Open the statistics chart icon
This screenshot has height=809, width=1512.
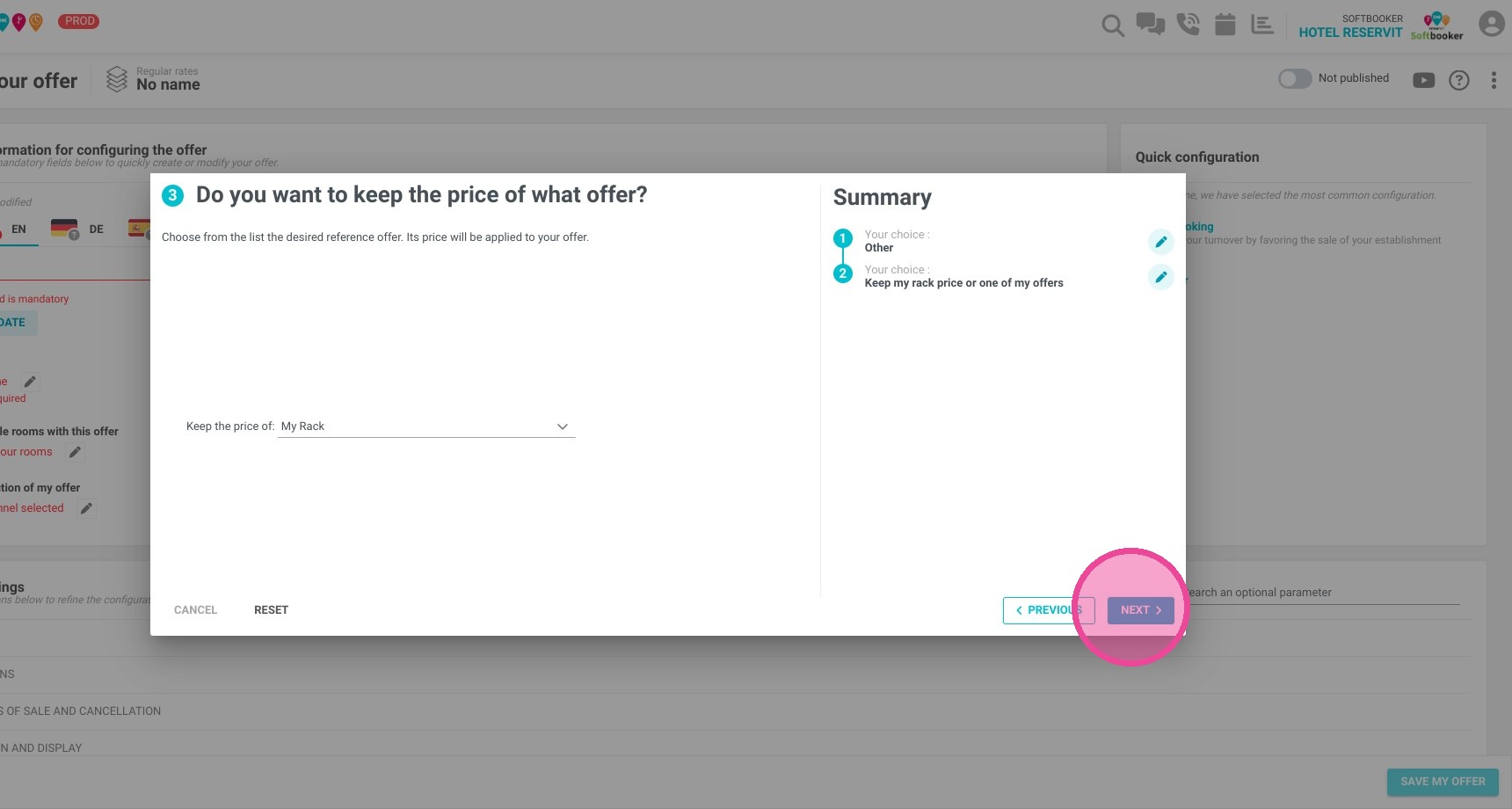point(1262,25)
